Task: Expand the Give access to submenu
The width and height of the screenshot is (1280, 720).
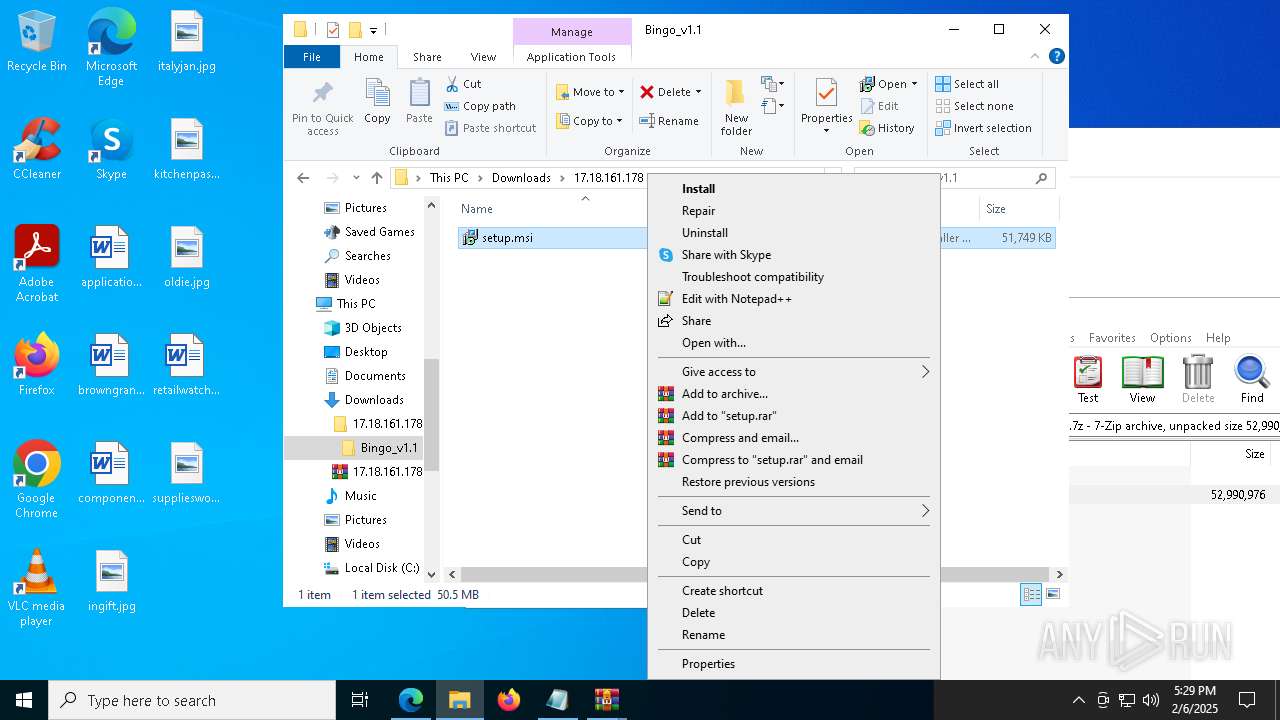Action: click(x=793, y=372)
